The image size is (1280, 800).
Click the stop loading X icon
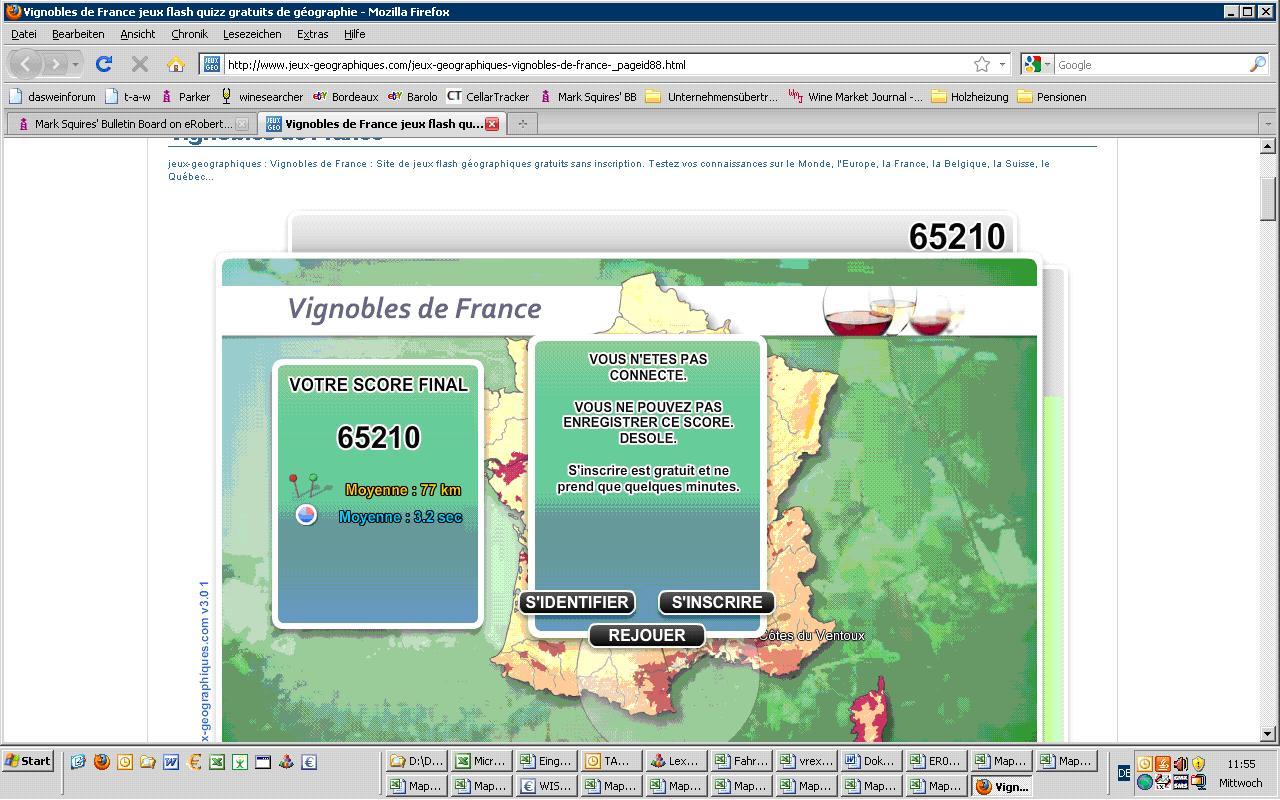[140, 65]
